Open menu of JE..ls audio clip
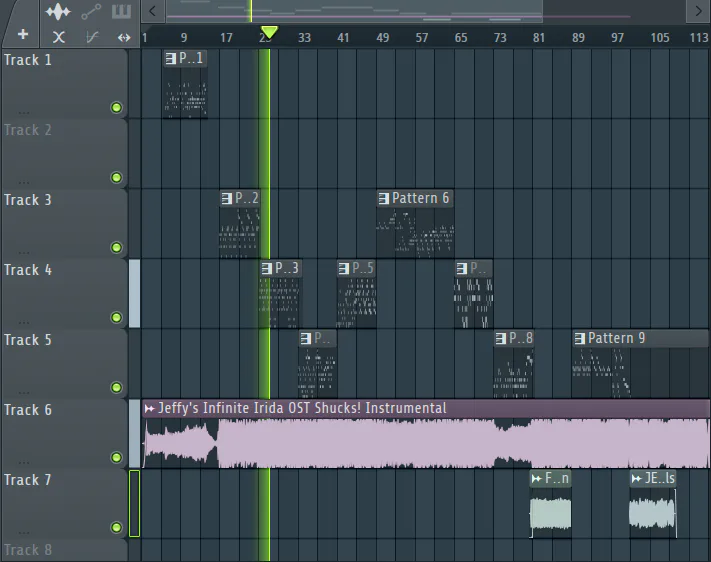Screen dimensions: 711x562 click(637, 479)
